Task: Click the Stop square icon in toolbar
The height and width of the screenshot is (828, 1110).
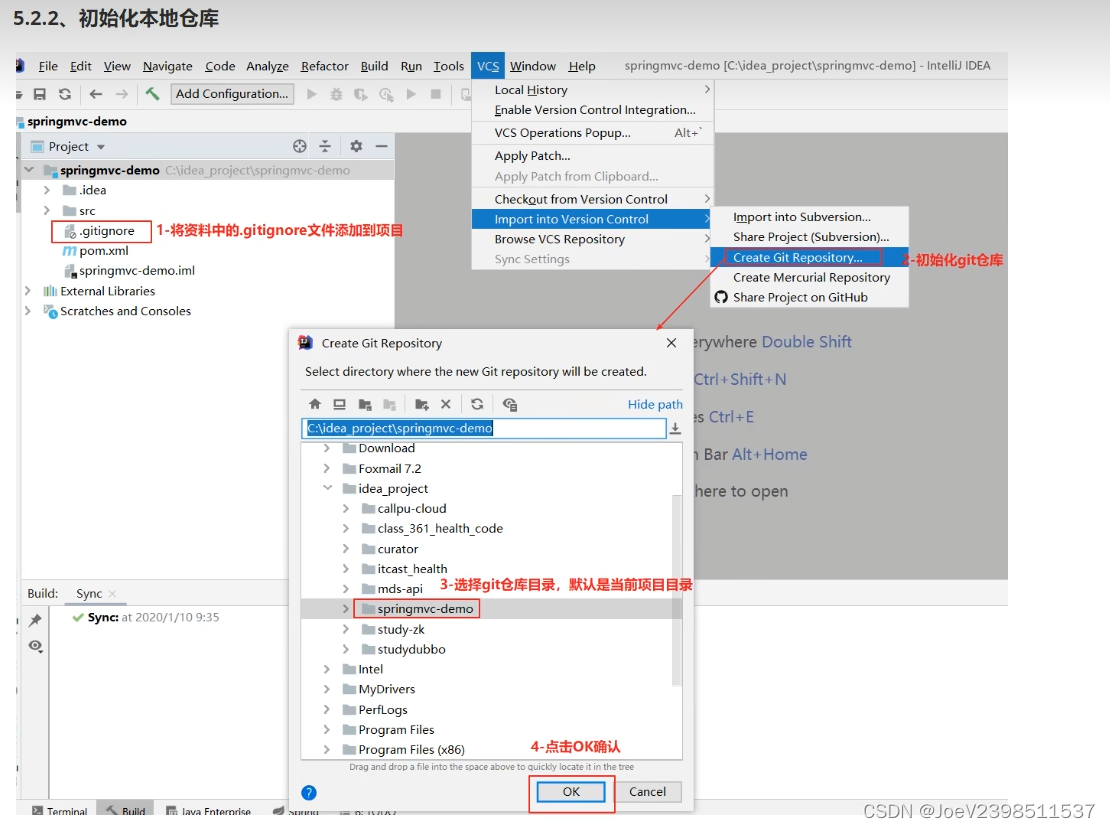Action: click(436, 94)
